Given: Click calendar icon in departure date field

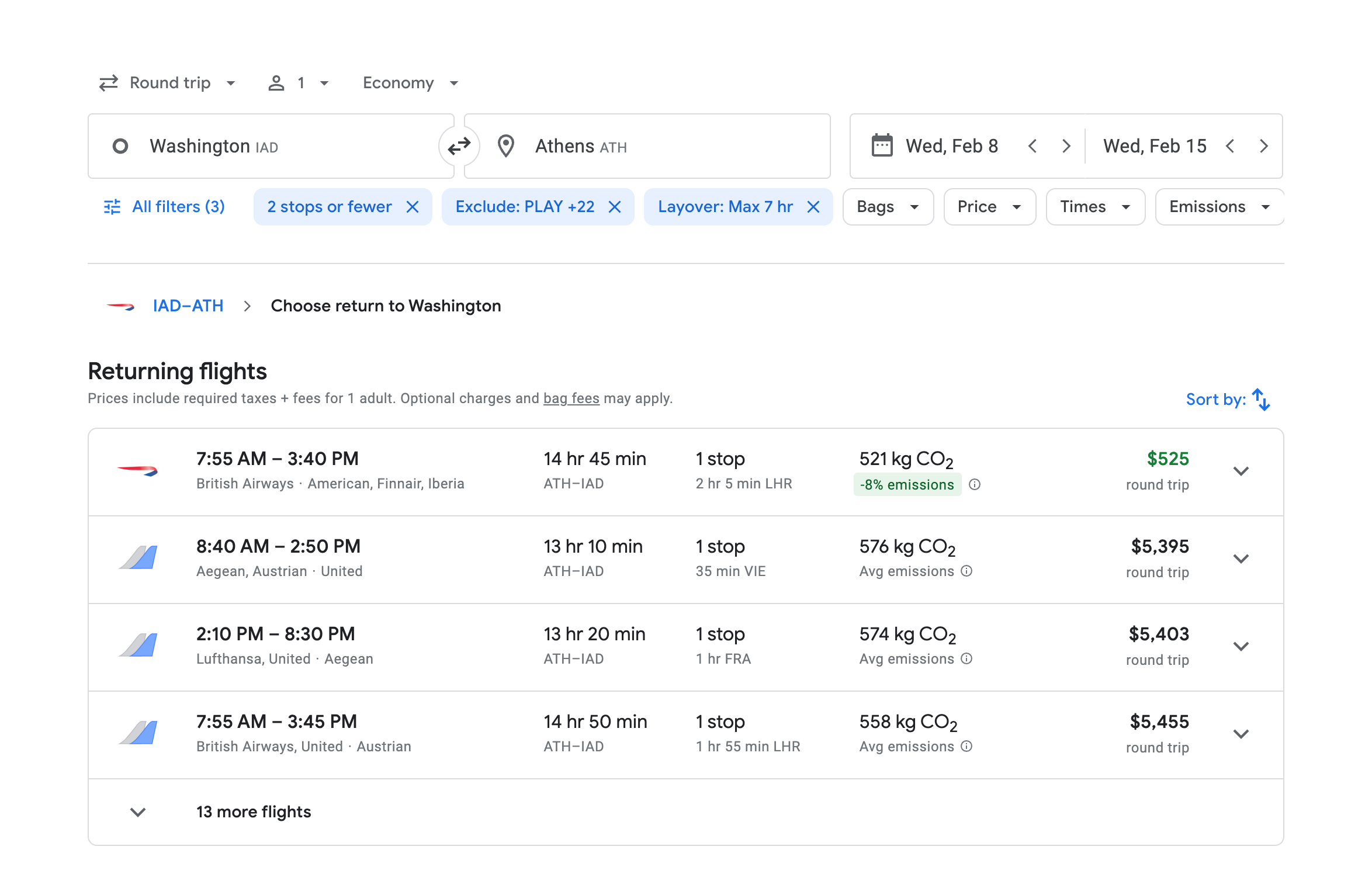Looking at the screenshot, I should coord(882,145).
